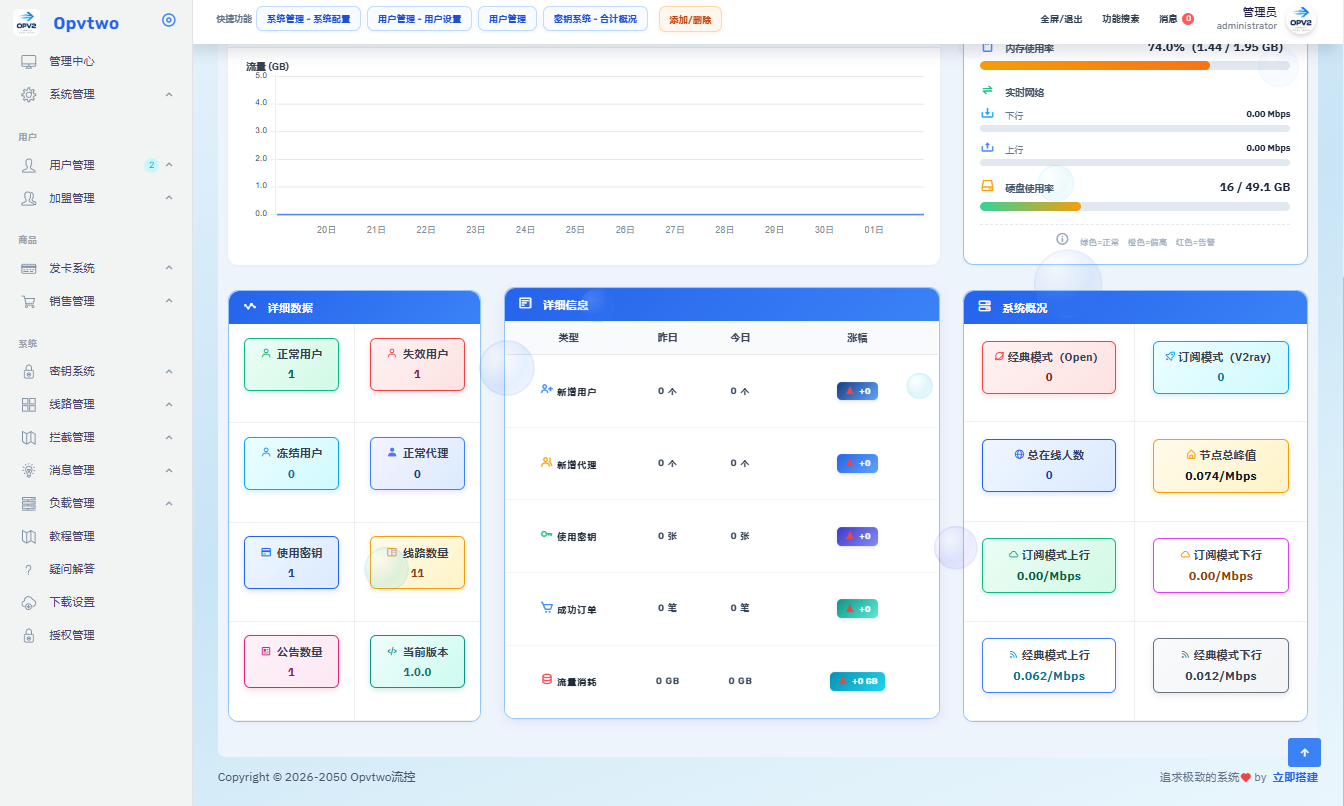
Task: Open the 消息 notifications in the header
Action: click(x=1176, y=19)
